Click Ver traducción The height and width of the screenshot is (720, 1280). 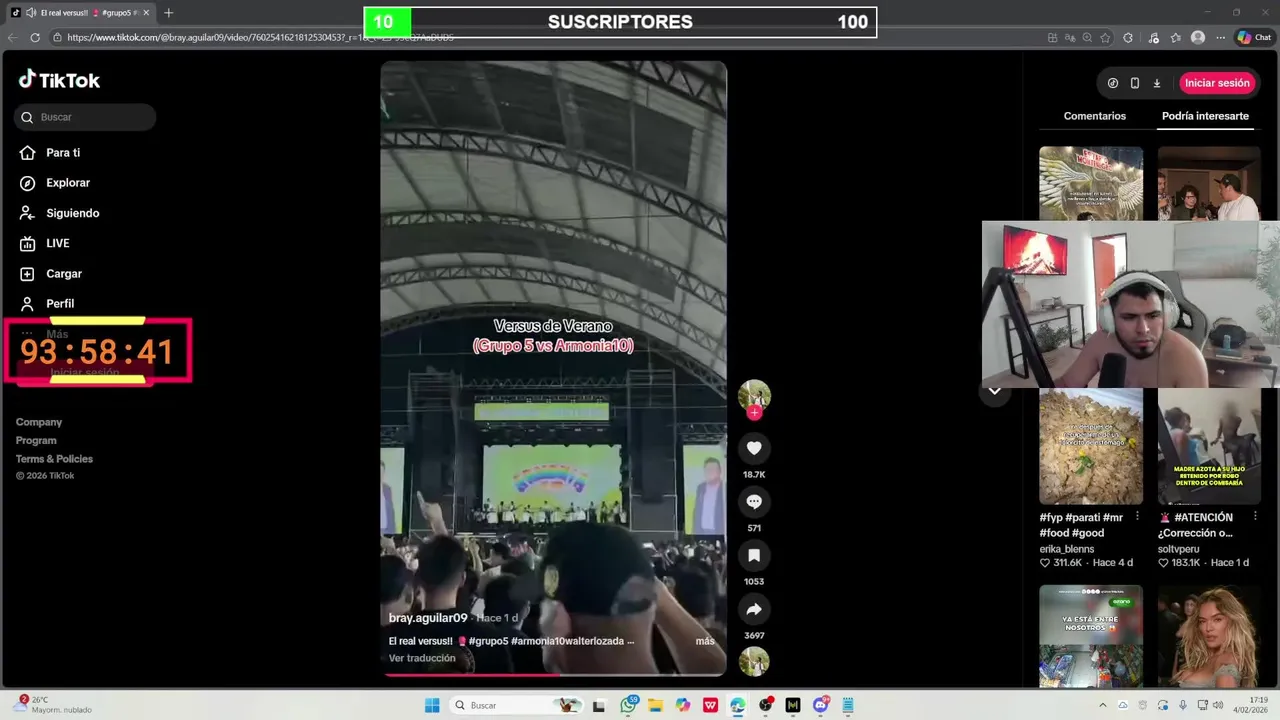[422, 658]
